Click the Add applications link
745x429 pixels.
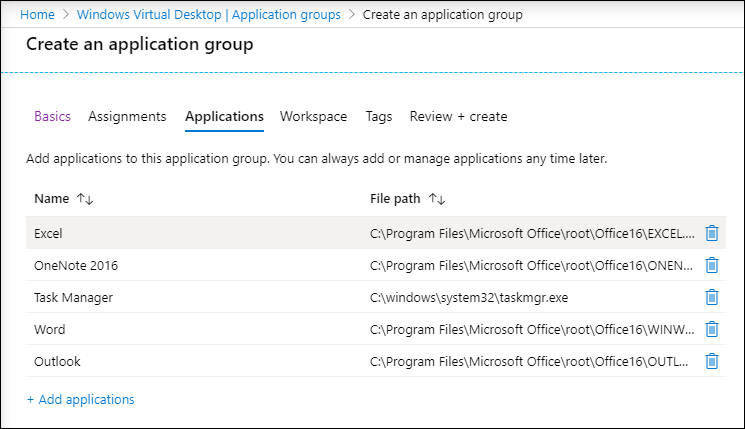point(80,400)
